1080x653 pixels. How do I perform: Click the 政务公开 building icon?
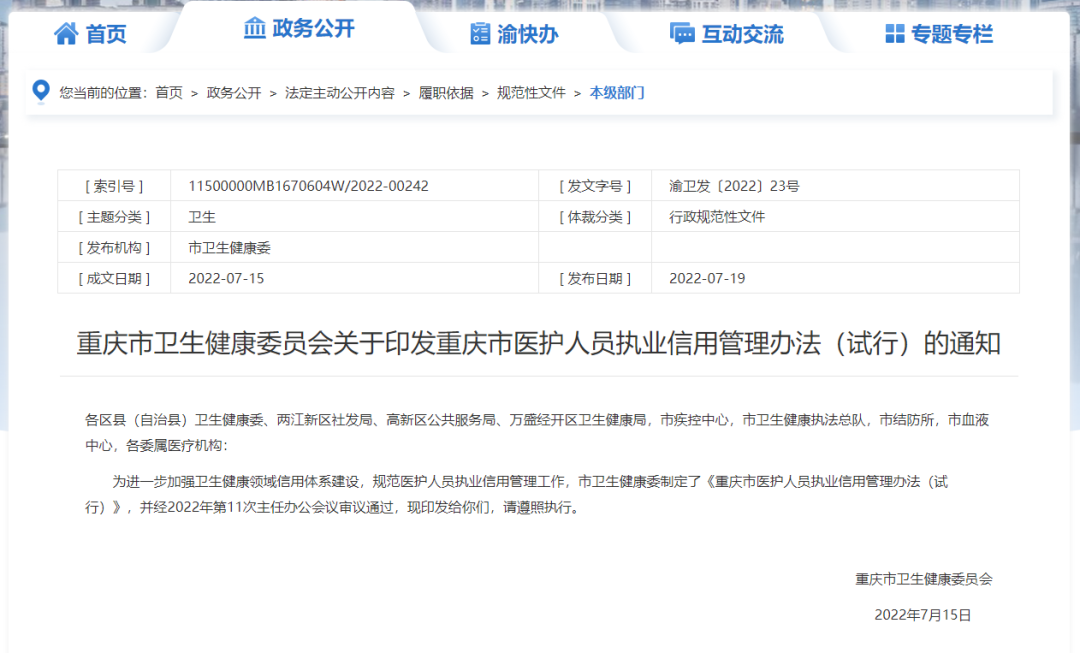tap(255, 28)
